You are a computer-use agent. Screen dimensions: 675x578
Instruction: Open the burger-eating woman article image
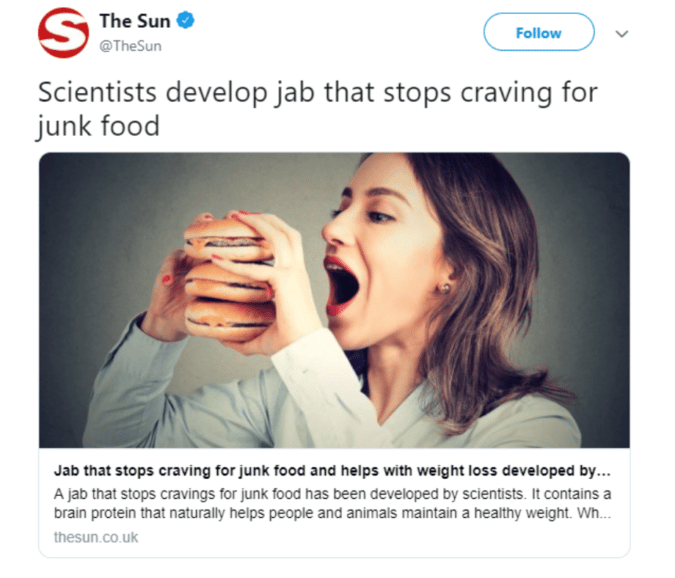(x=334, y=300)
